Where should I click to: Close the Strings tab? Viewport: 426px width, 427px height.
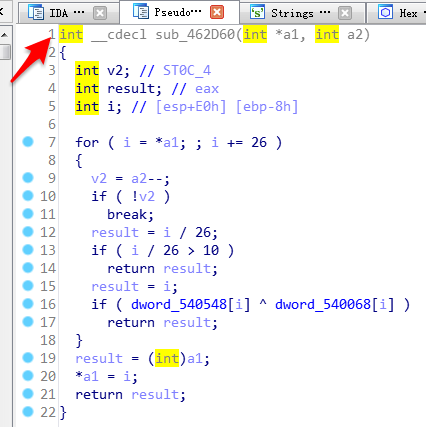345,13
